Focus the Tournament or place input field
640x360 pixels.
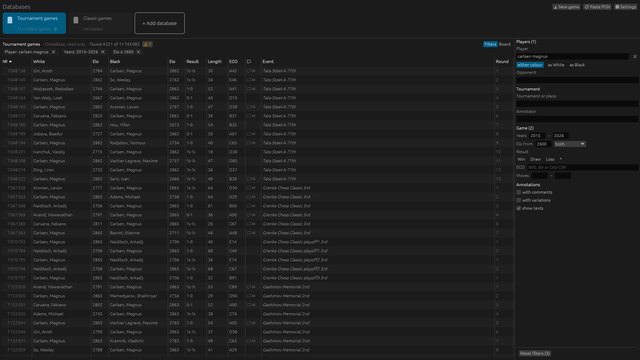click(577, 104)
